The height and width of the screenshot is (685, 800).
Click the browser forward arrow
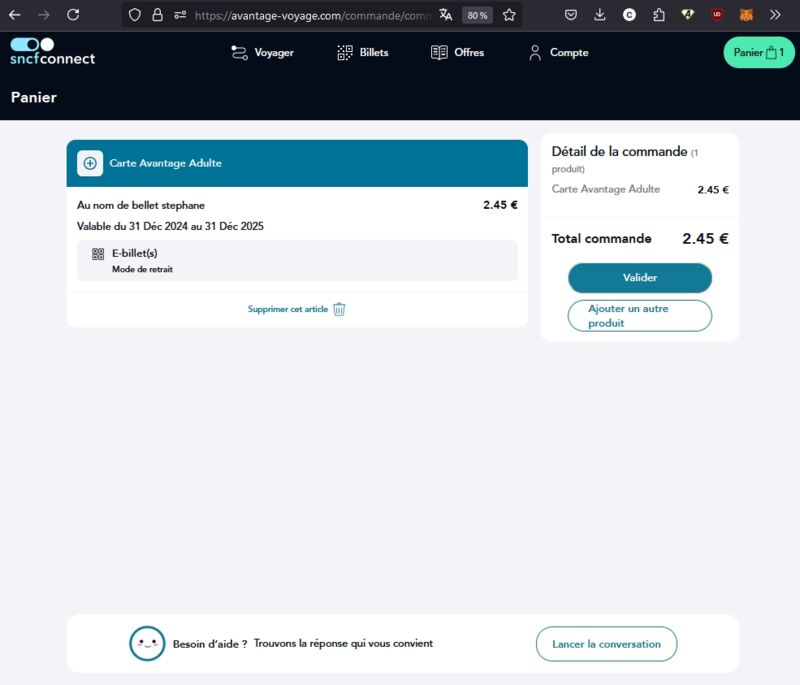(x=44, y=15)
